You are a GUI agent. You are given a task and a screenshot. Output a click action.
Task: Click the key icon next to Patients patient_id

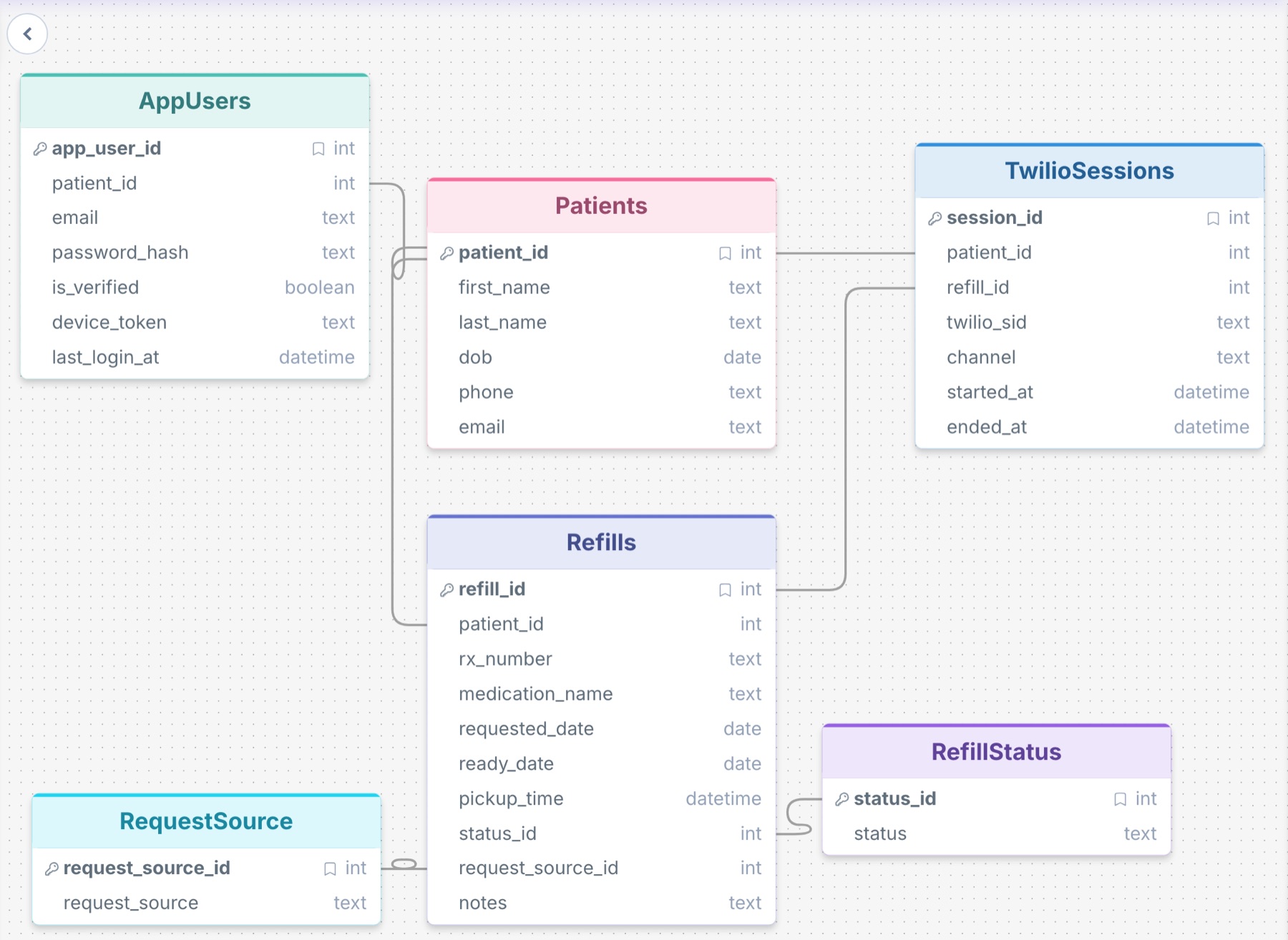pyautogui.click(x=447, y=253)
